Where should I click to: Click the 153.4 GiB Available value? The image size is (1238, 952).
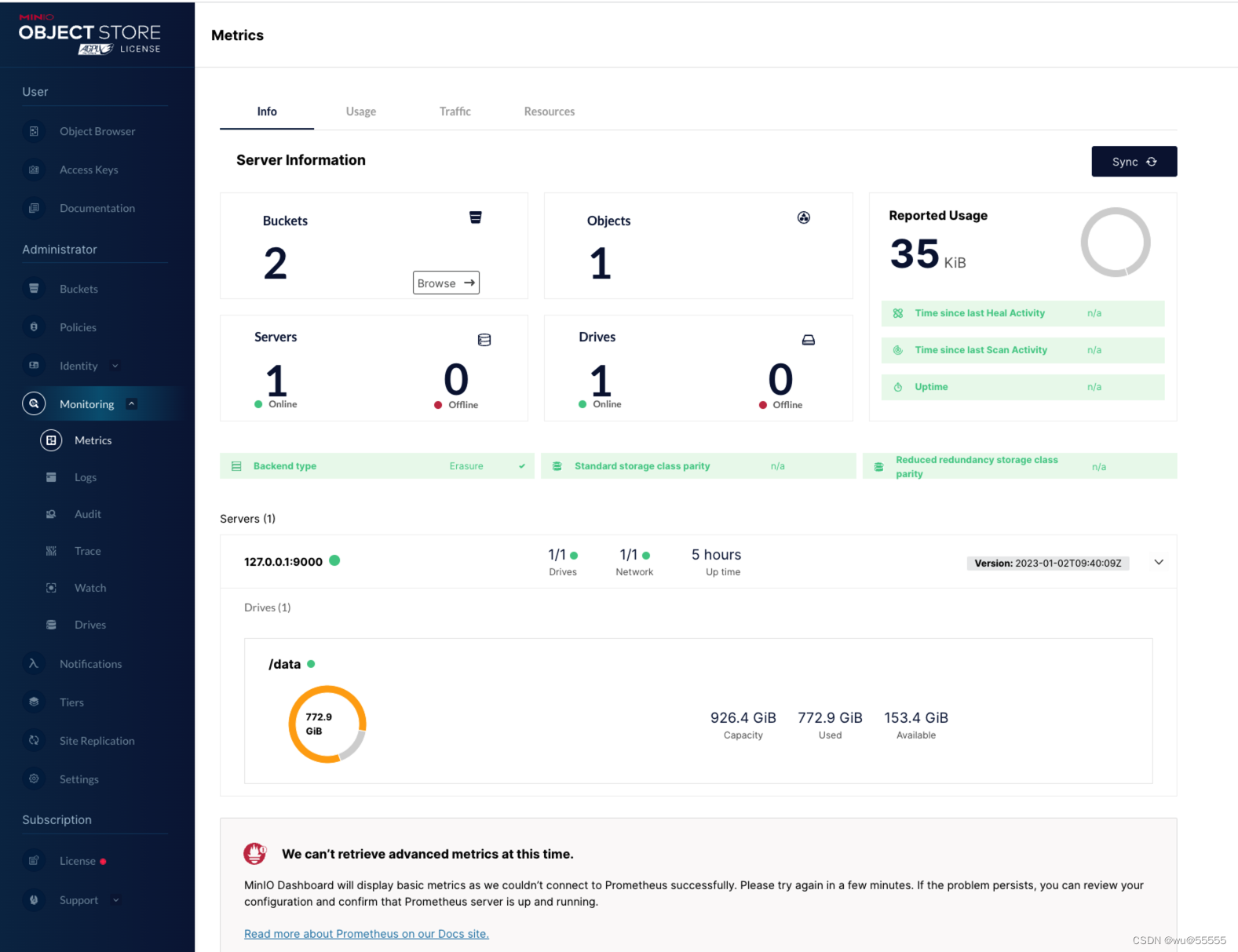click(x=916, y=718)
